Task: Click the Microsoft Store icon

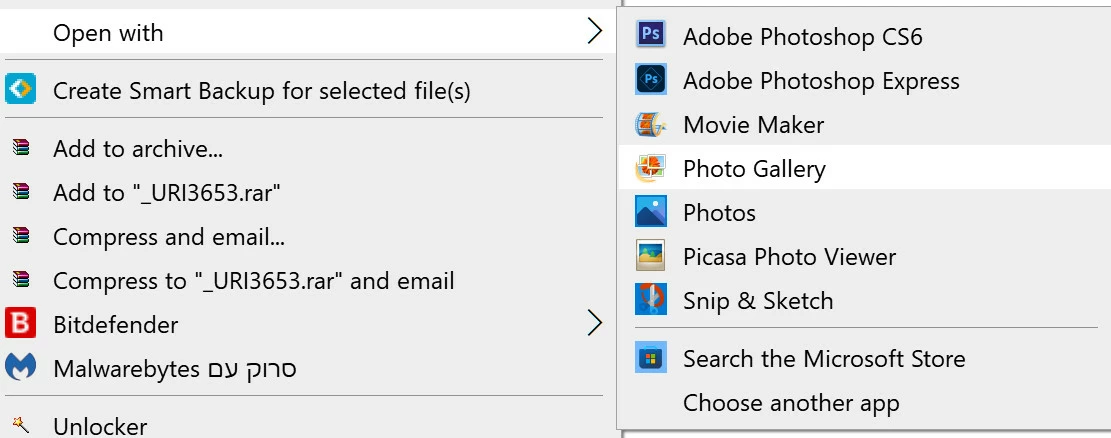Action: [651, 358]
